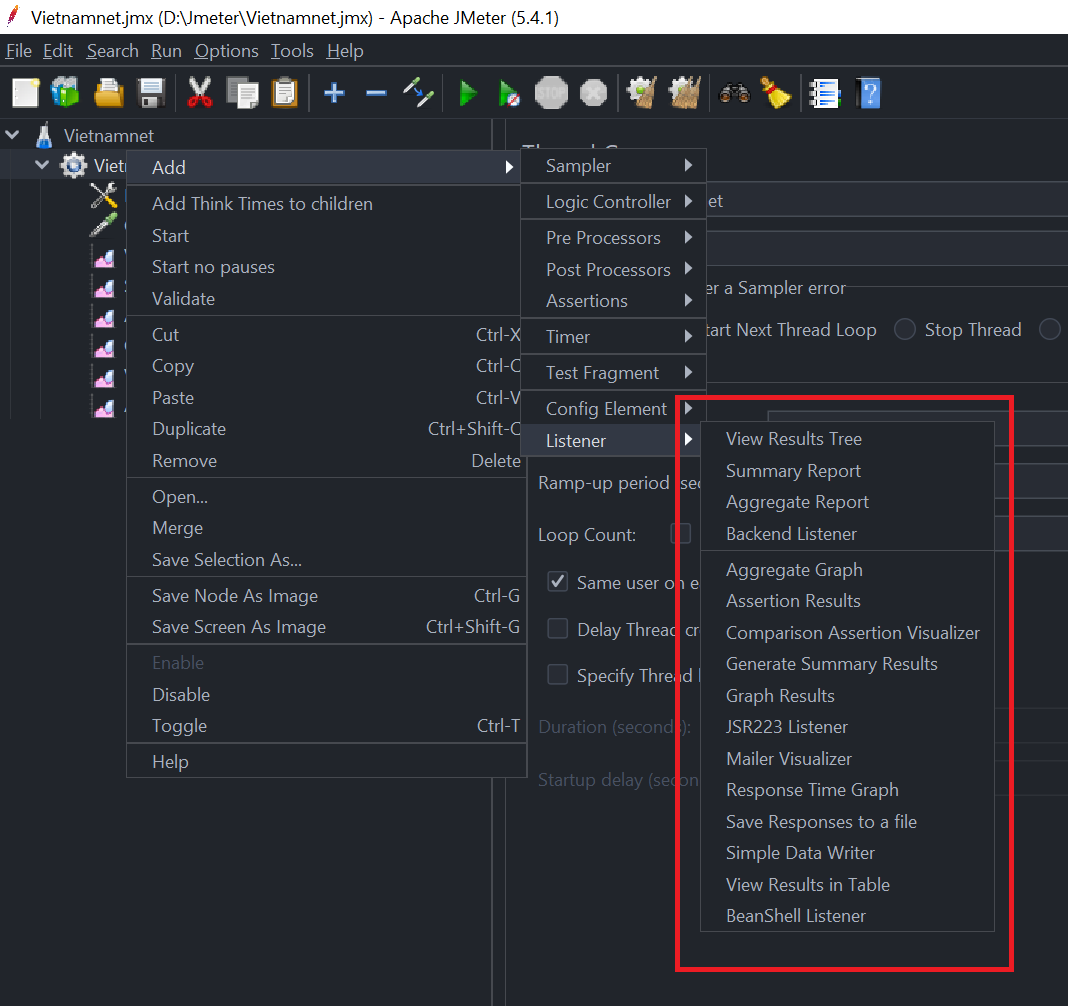Choose Backend Listener from the menu
The width and height of the screenshot is (1068, 1006).
coord(847,534)
